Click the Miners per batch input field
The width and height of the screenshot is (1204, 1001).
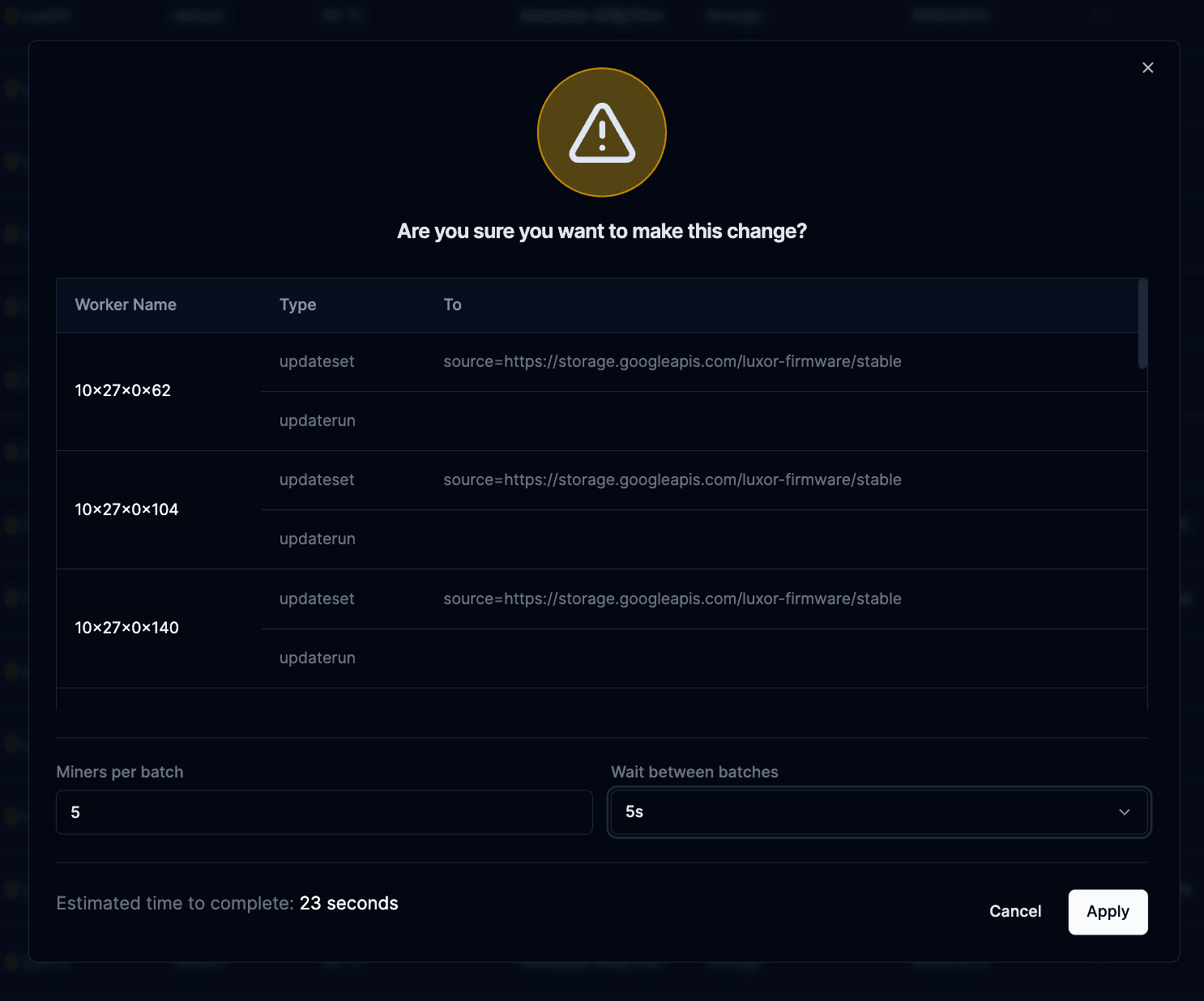(x=323, y=812)
